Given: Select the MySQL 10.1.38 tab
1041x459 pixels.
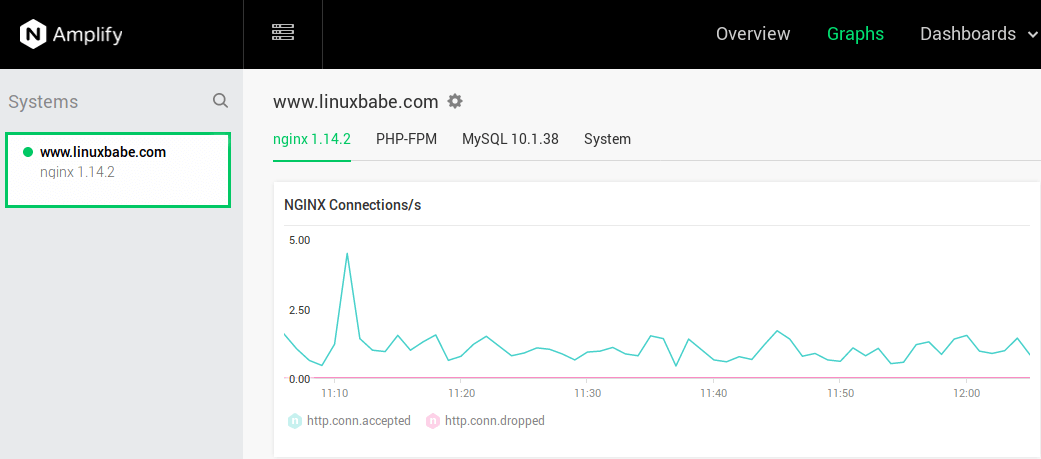Looking at the screenshot, I should click(510, 139).
